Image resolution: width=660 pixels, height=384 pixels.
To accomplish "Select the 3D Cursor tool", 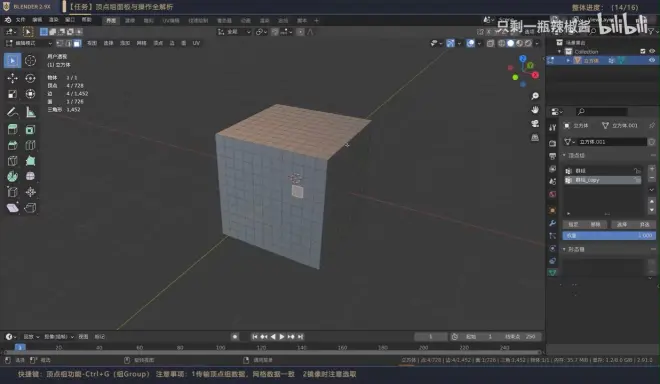I will click(x=30, y=61).
